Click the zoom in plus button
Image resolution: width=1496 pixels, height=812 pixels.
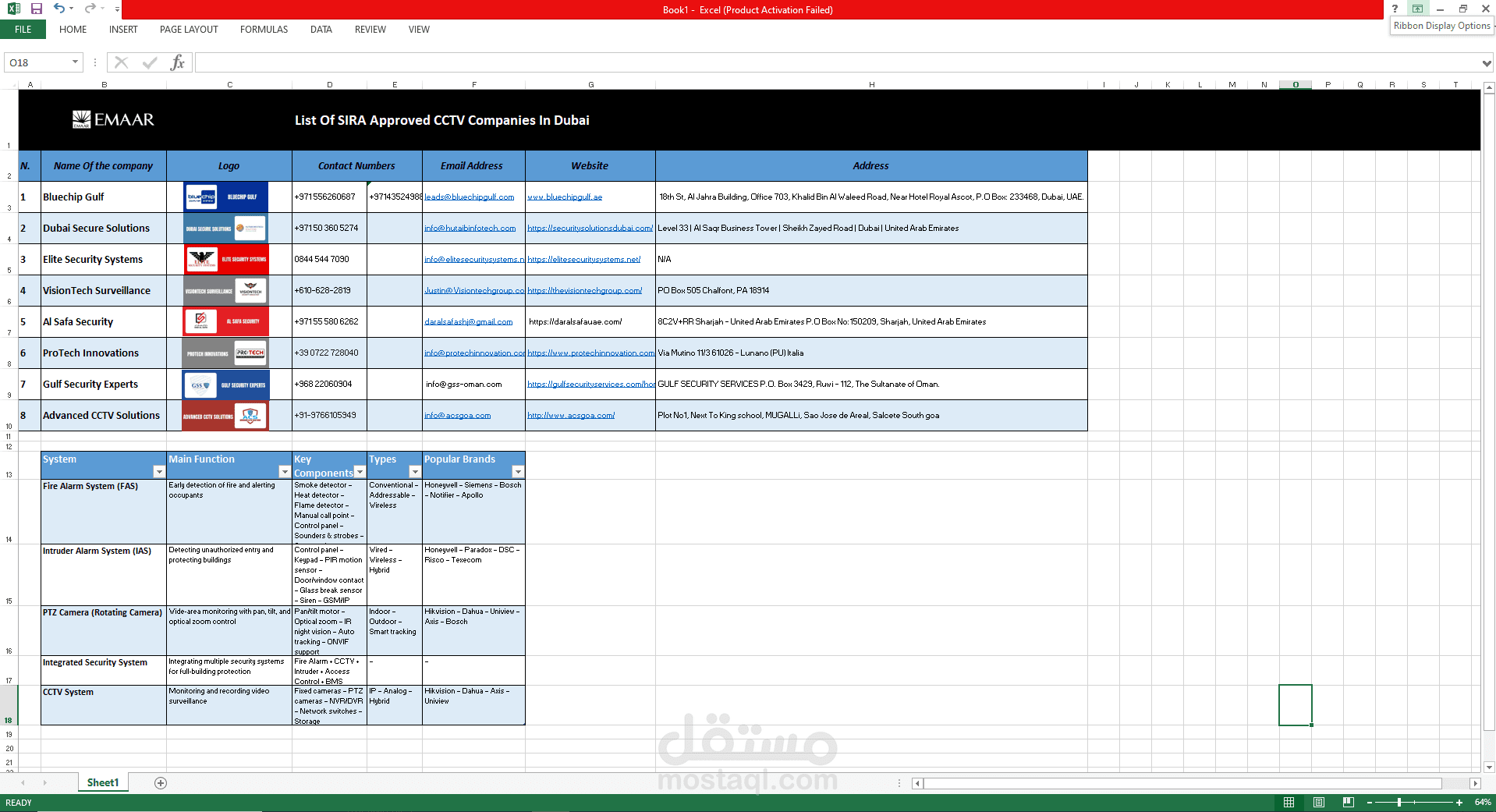pyautogui.click(x=1459, y=802)
